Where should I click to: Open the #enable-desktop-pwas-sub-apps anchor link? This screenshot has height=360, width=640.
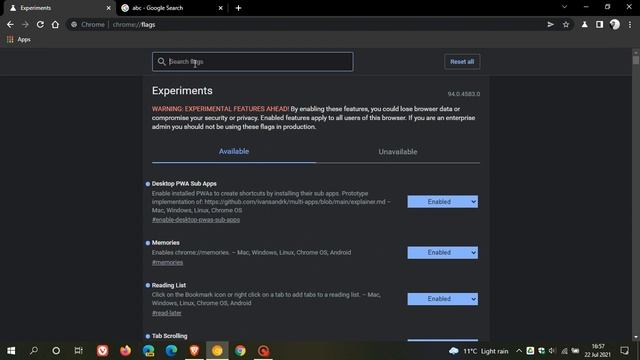pos(196,220)
